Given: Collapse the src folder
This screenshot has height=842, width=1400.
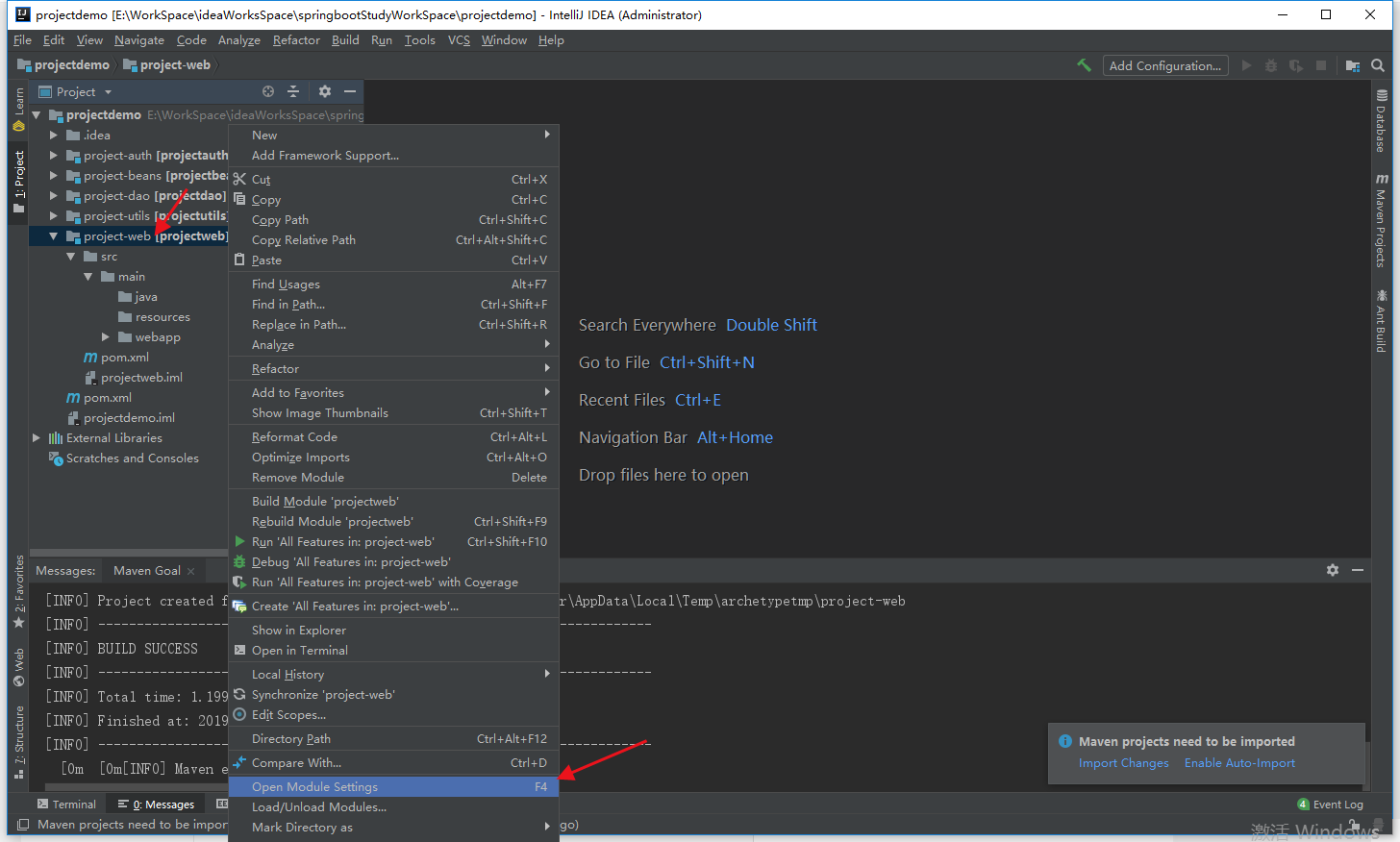Looking at the screenshot, I should 71,257.
